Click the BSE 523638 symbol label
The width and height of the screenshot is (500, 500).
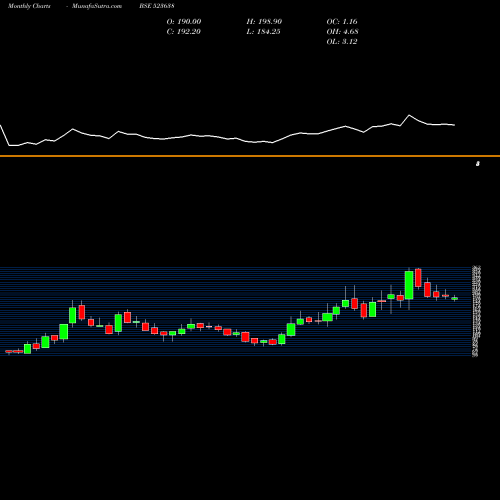157,6
